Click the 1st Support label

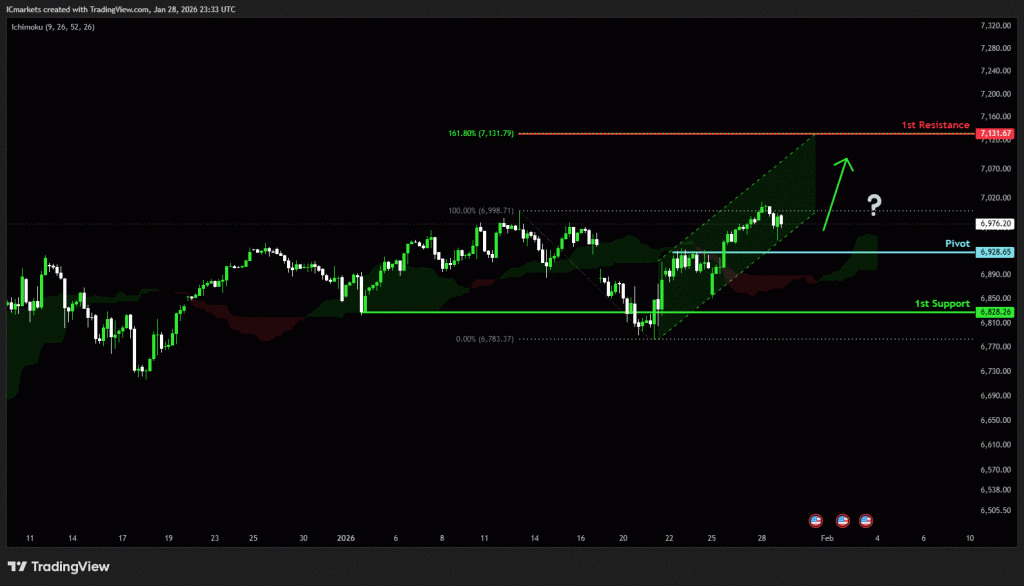[x=942, y=303]
